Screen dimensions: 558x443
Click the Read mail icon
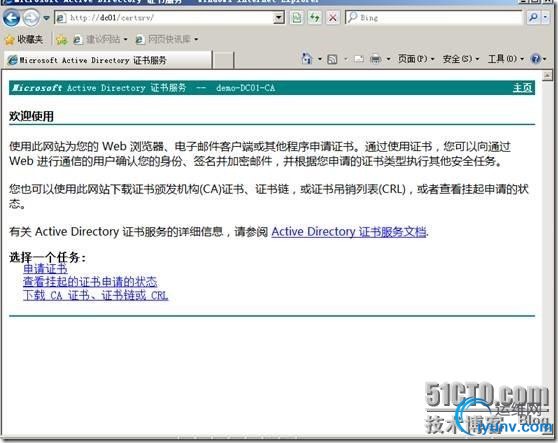(359, 59)
